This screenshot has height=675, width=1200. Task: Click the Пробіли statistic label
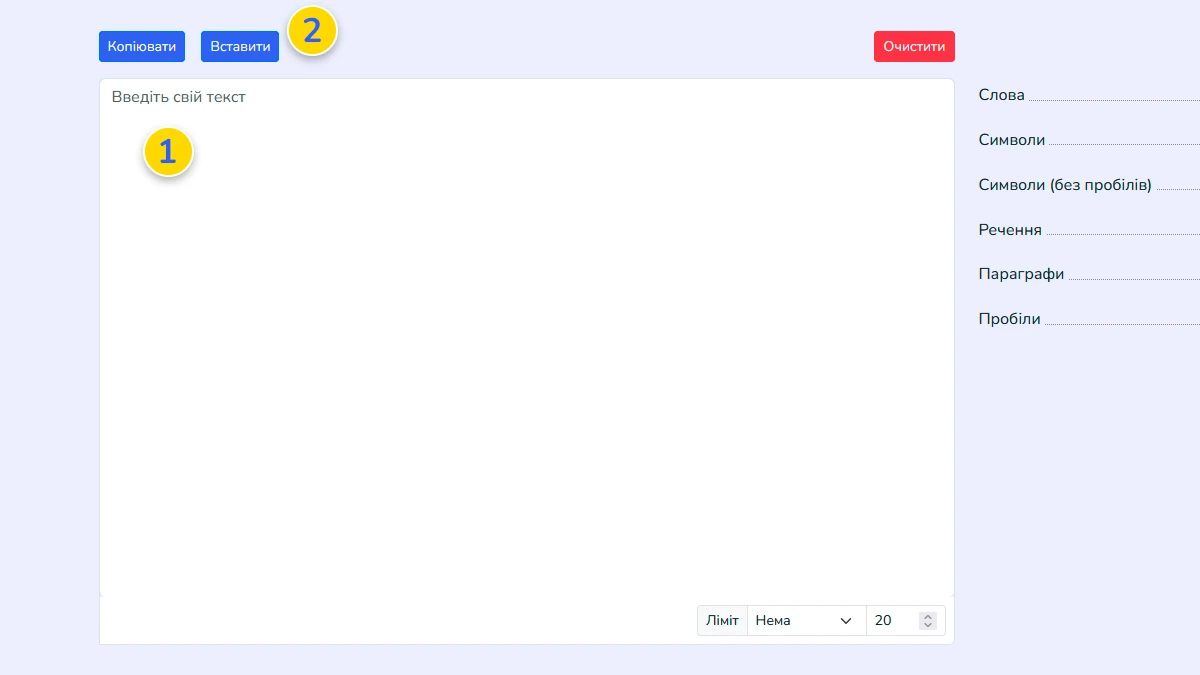point(1009,320)
